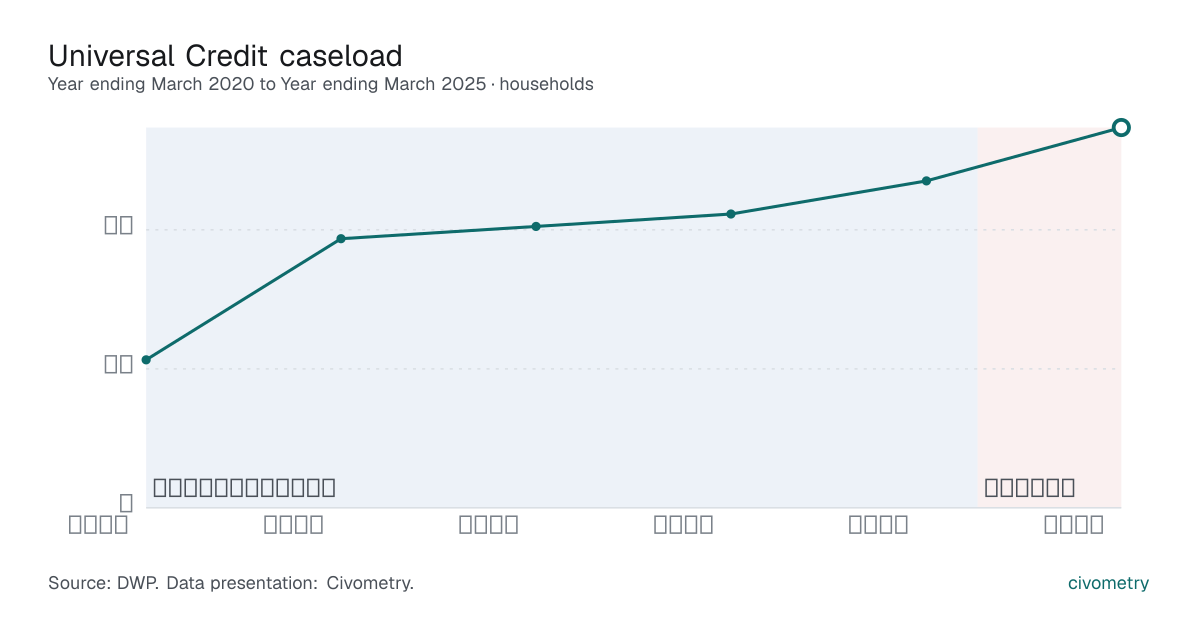1200x630 pixels.
Task: Click the last x-axis year label
Action: pos(1074,525)
